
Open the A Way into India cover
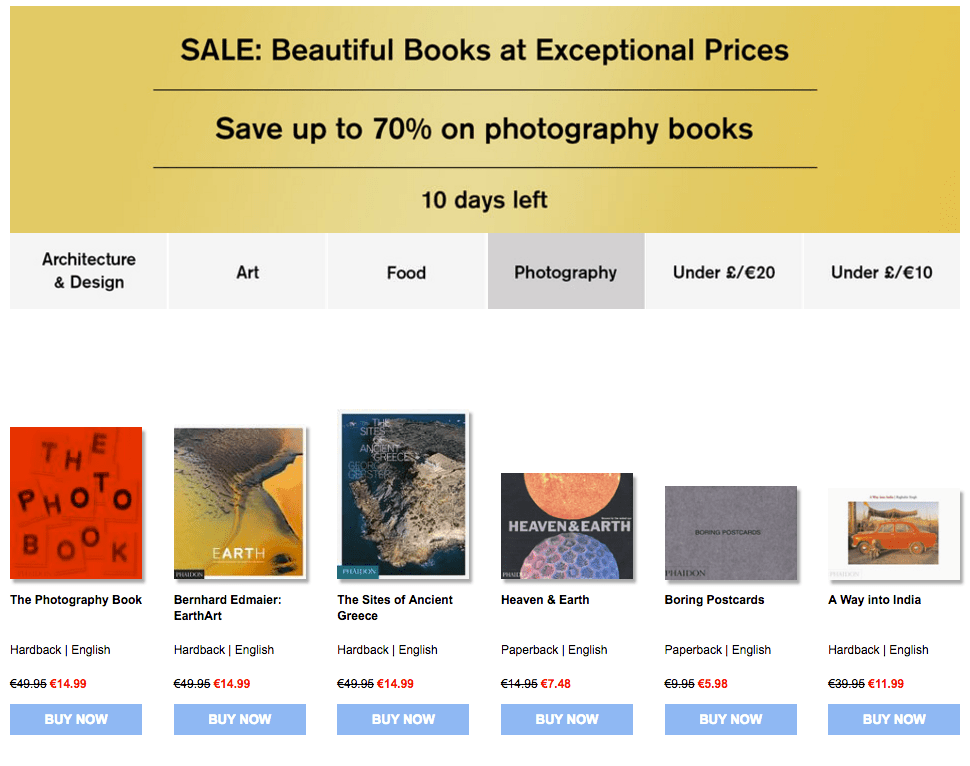coord(894,534)
